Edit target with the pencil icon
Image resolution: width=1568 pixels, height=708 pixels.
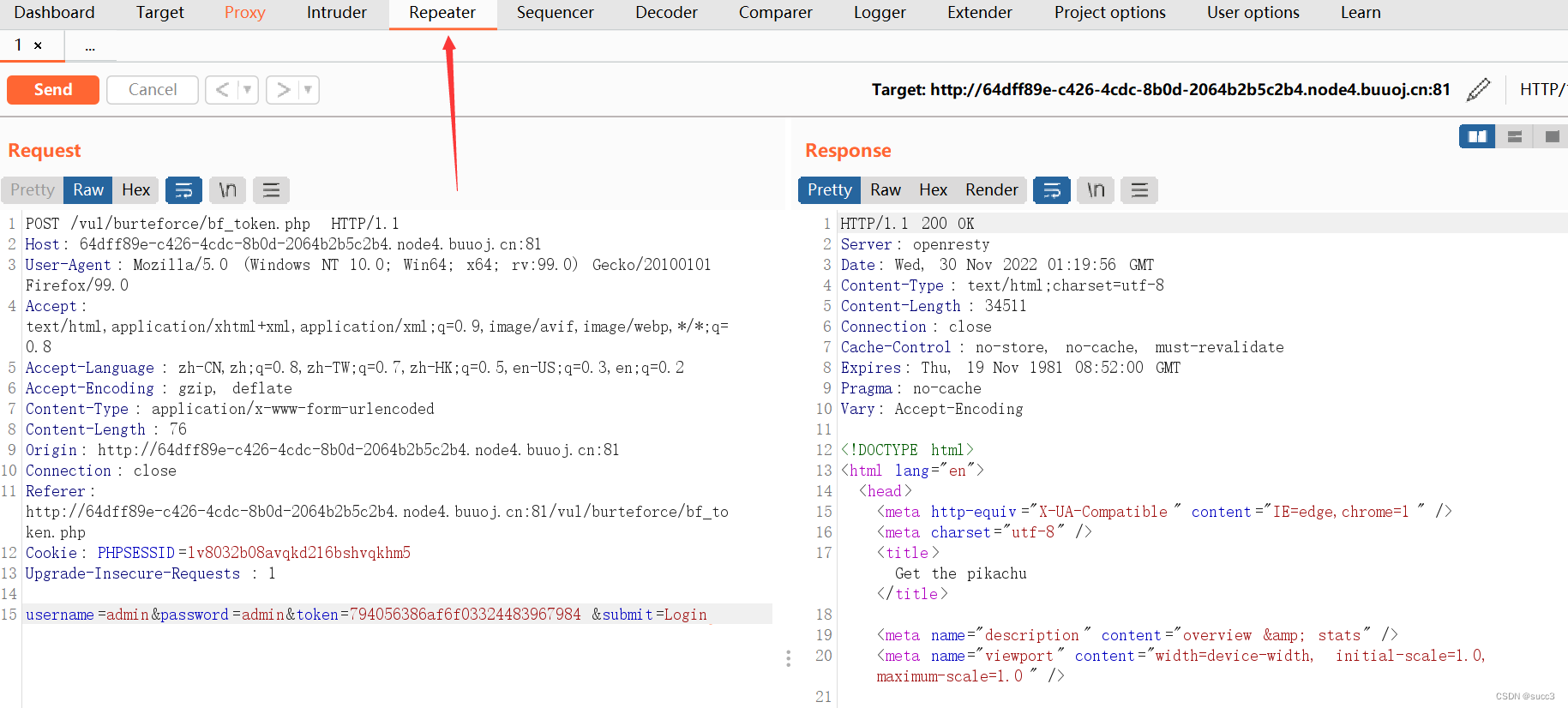1478,89
